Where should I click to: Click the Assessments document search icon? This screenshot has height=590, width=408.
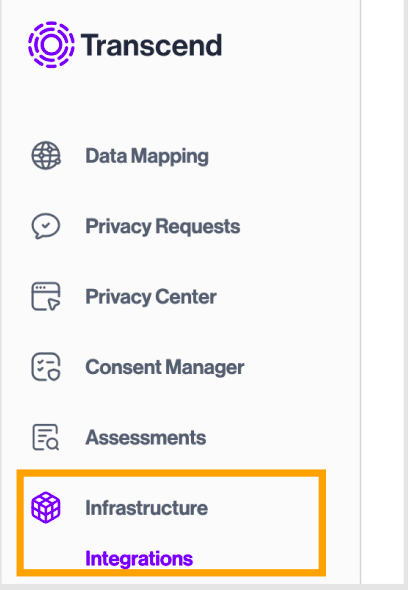46,437
